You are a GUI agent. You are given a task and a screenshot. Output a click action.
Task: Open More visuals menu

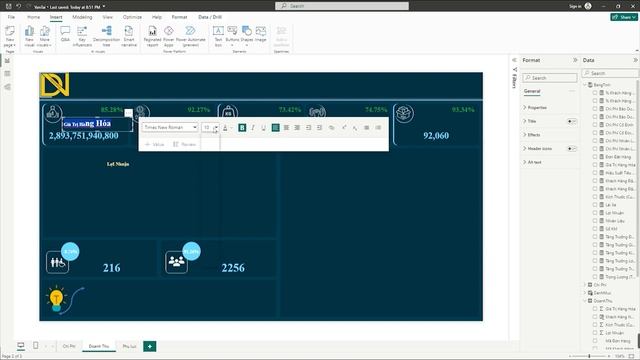click(x=44, y=36)
